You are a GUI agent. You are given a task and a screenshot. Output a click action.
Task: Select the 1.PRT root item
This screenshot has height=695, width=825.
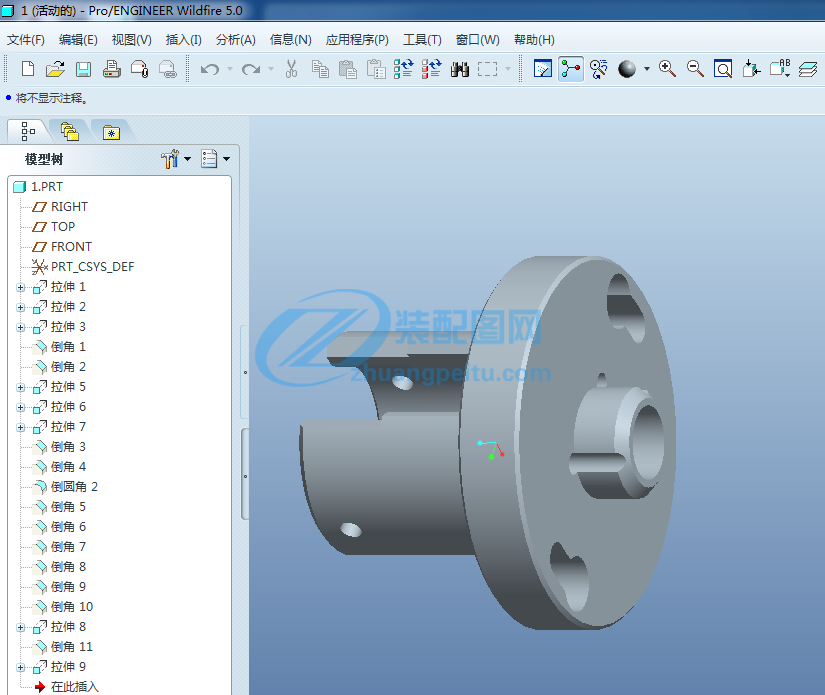38,187
